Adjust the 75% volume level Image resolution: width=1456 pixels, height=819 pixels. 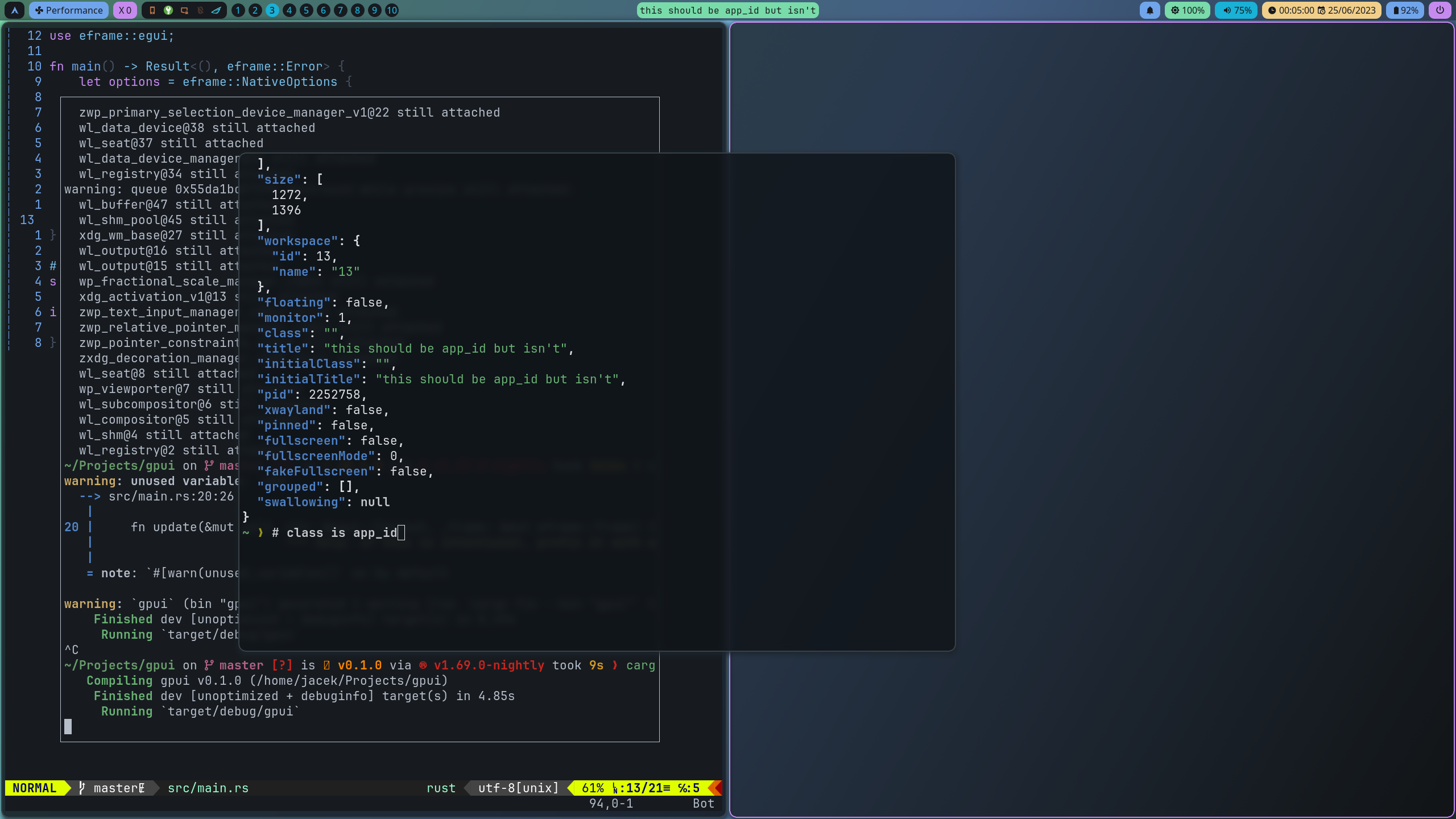tap(1242, 10)
